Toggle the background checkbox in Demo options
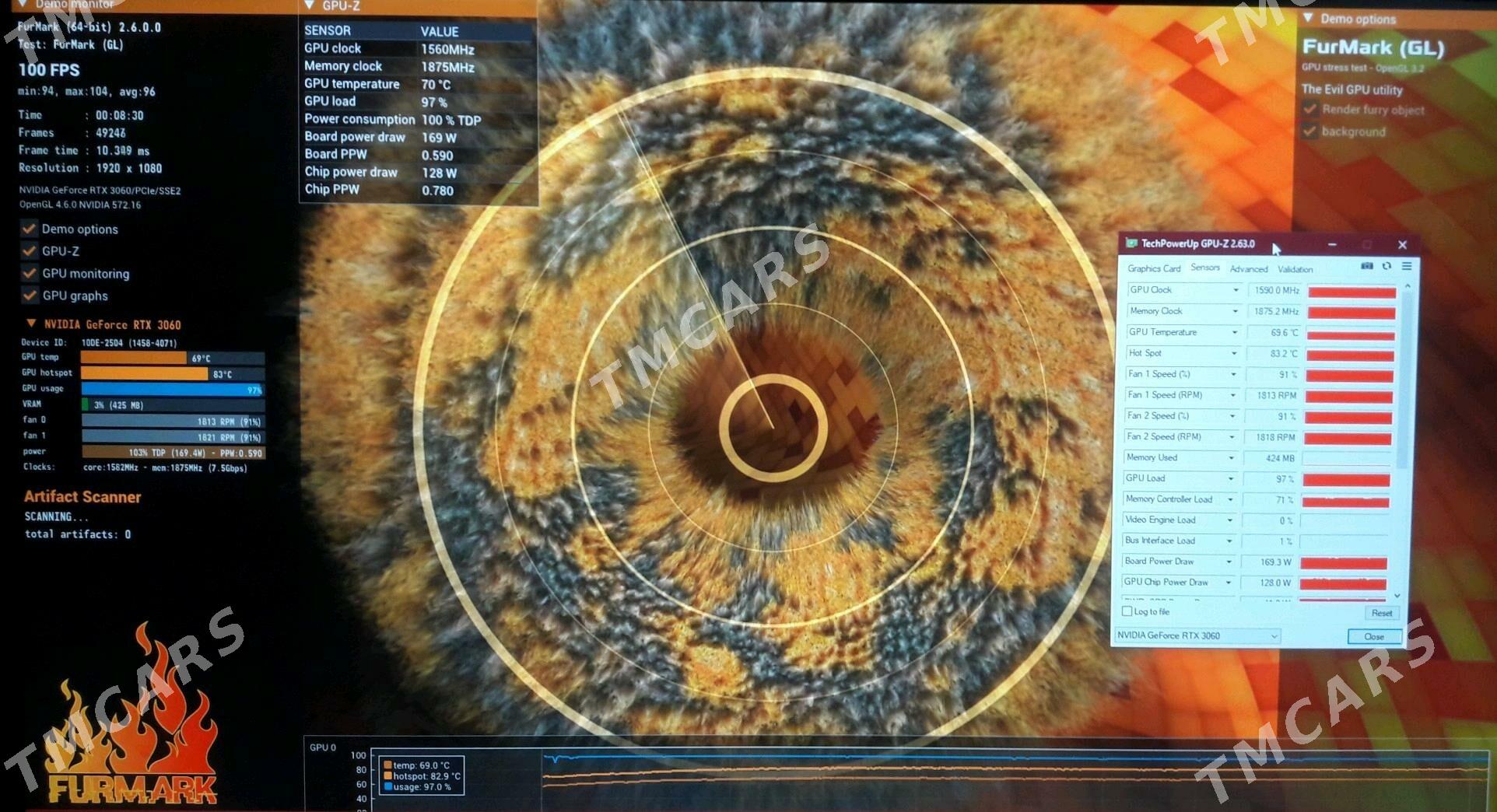Viewport: 1497px width, 812px height. point(1310,131)
